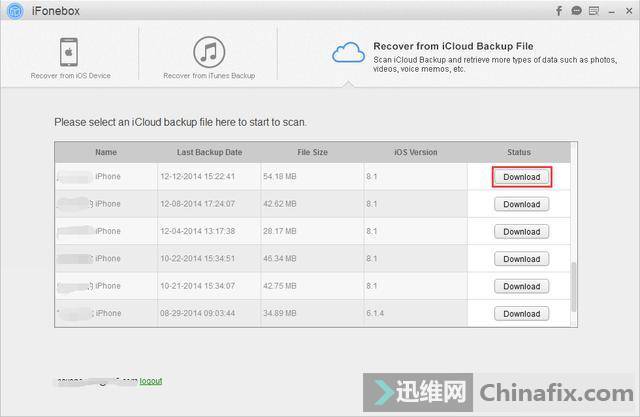
Task: Open the chat feedback bubble icon
Action: 576,11
